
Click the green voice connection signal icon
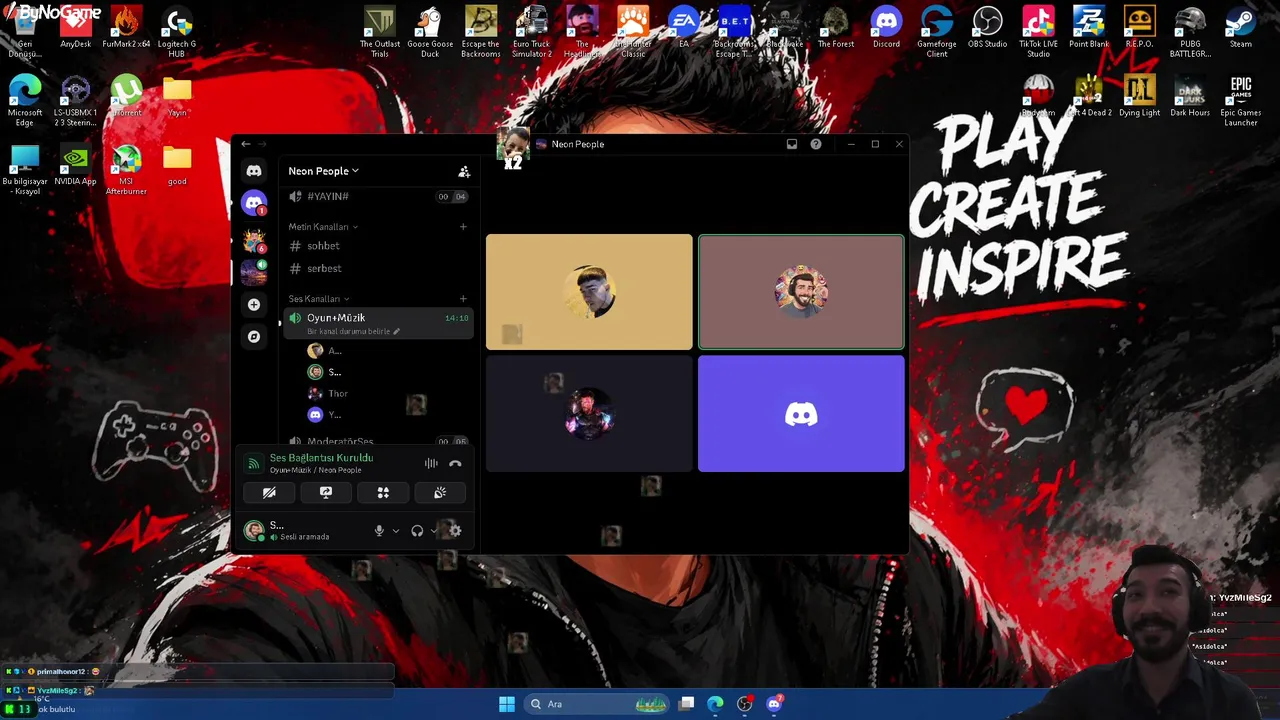click(x=254, y=464)
